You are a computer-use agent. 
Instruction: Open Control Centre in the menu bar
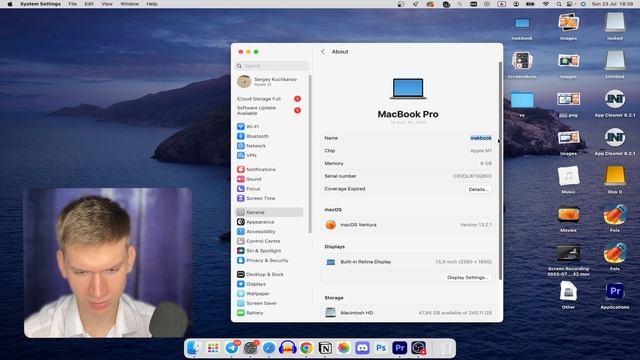(570, 4)
